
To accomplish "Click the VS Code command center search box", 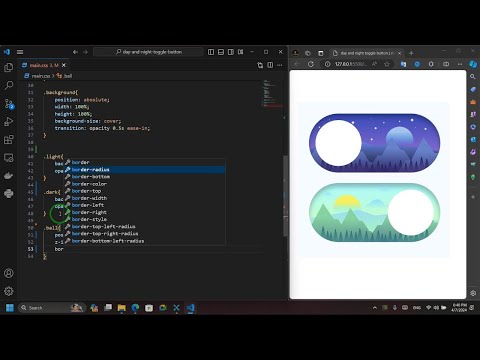I will click(148, 52).
